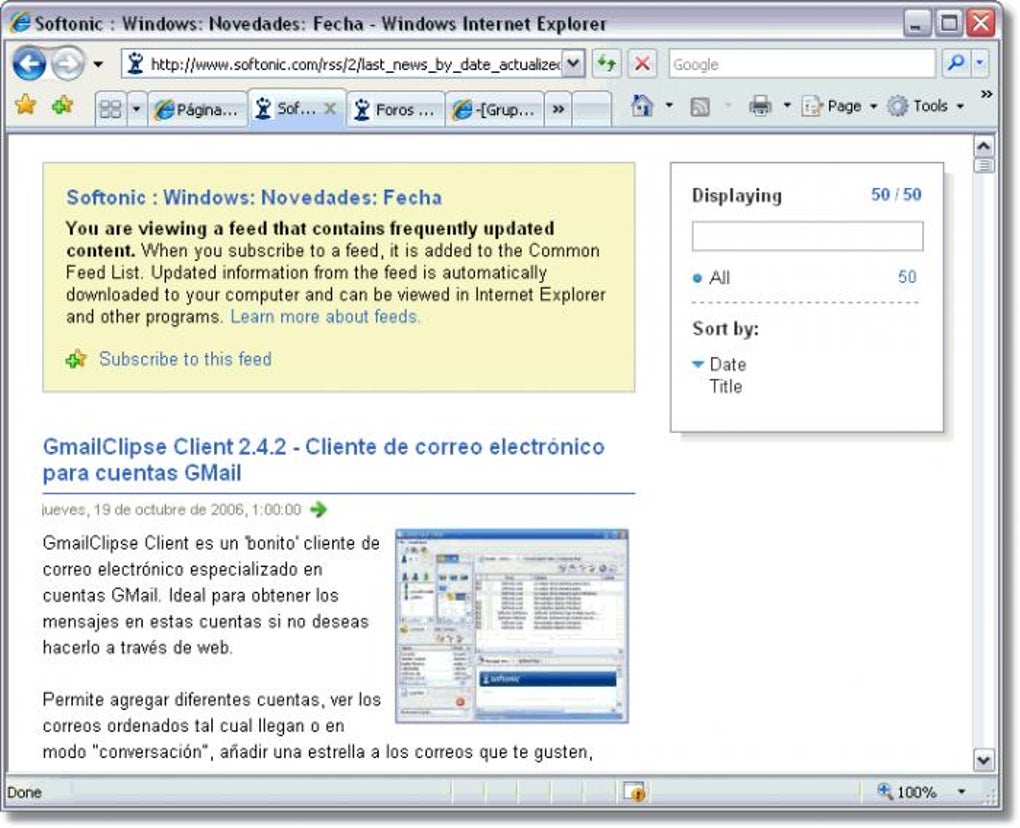The width and height of the screenshot is (1020, 828).
Task: Expand hidden command bar items chevron
Action: click(x=986, y=94)
